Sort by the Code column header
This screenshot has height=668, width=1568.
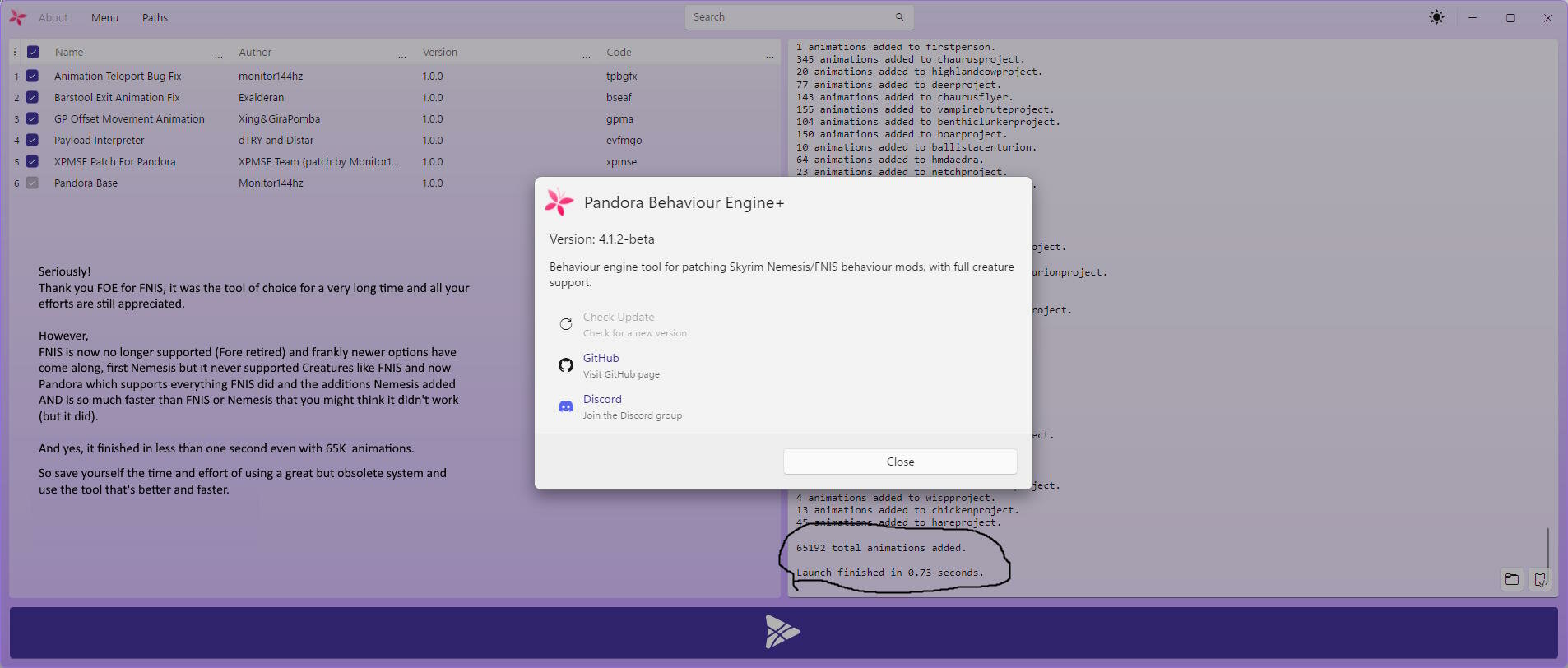pos(619,52)
